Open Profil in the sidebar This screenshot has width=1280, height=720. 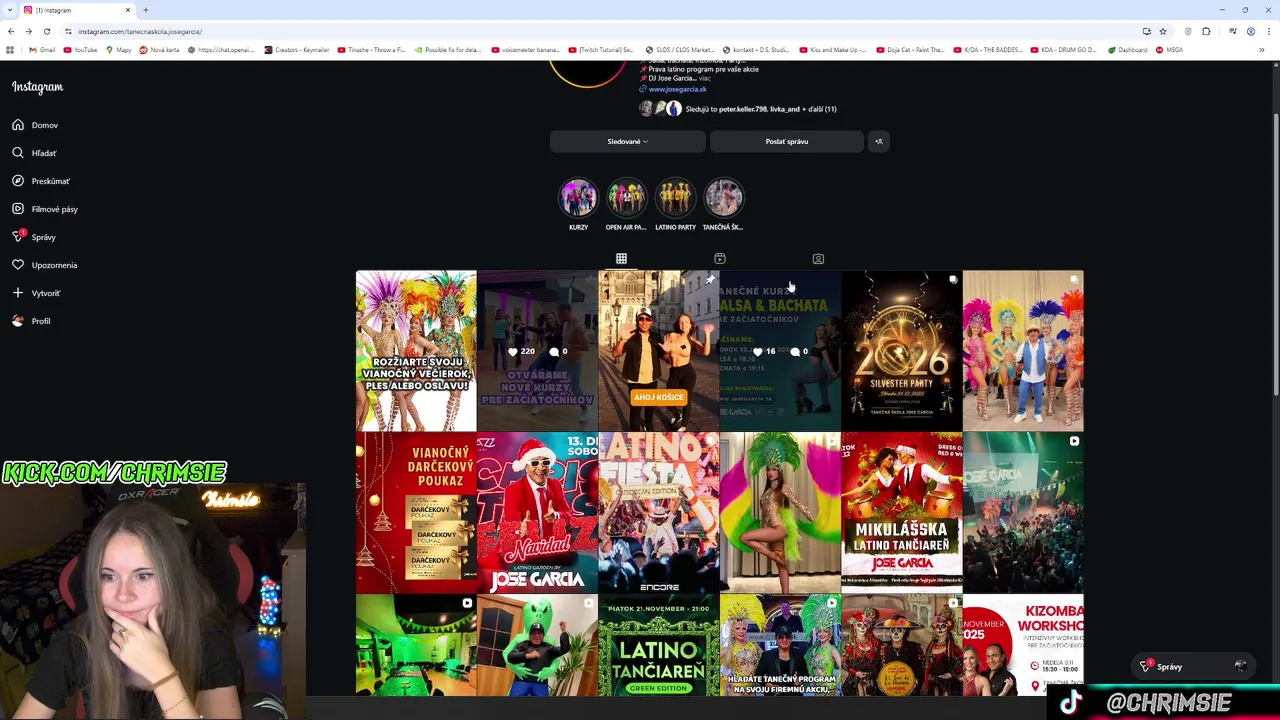click(x=32, y=321)
